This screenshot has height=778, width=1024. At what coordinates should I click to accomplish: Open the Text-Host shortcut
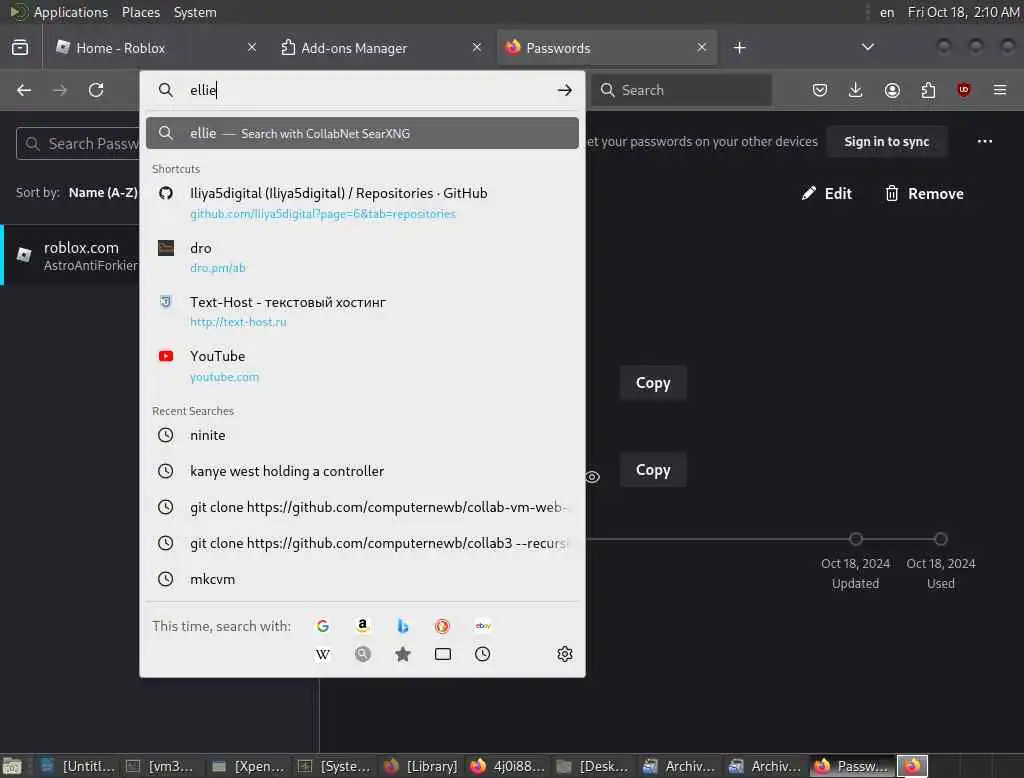tap(362, 311)
